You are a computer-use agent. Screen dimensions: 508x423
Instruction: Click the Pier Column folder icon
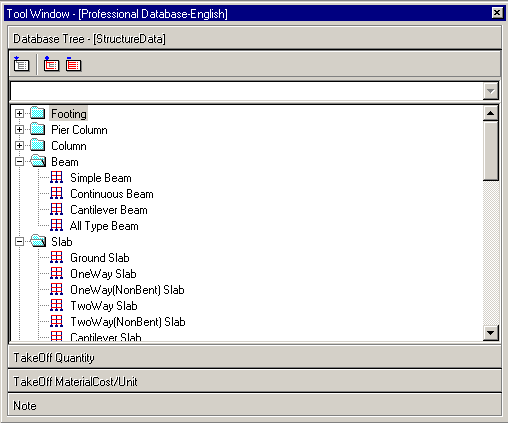pos(38,129)
